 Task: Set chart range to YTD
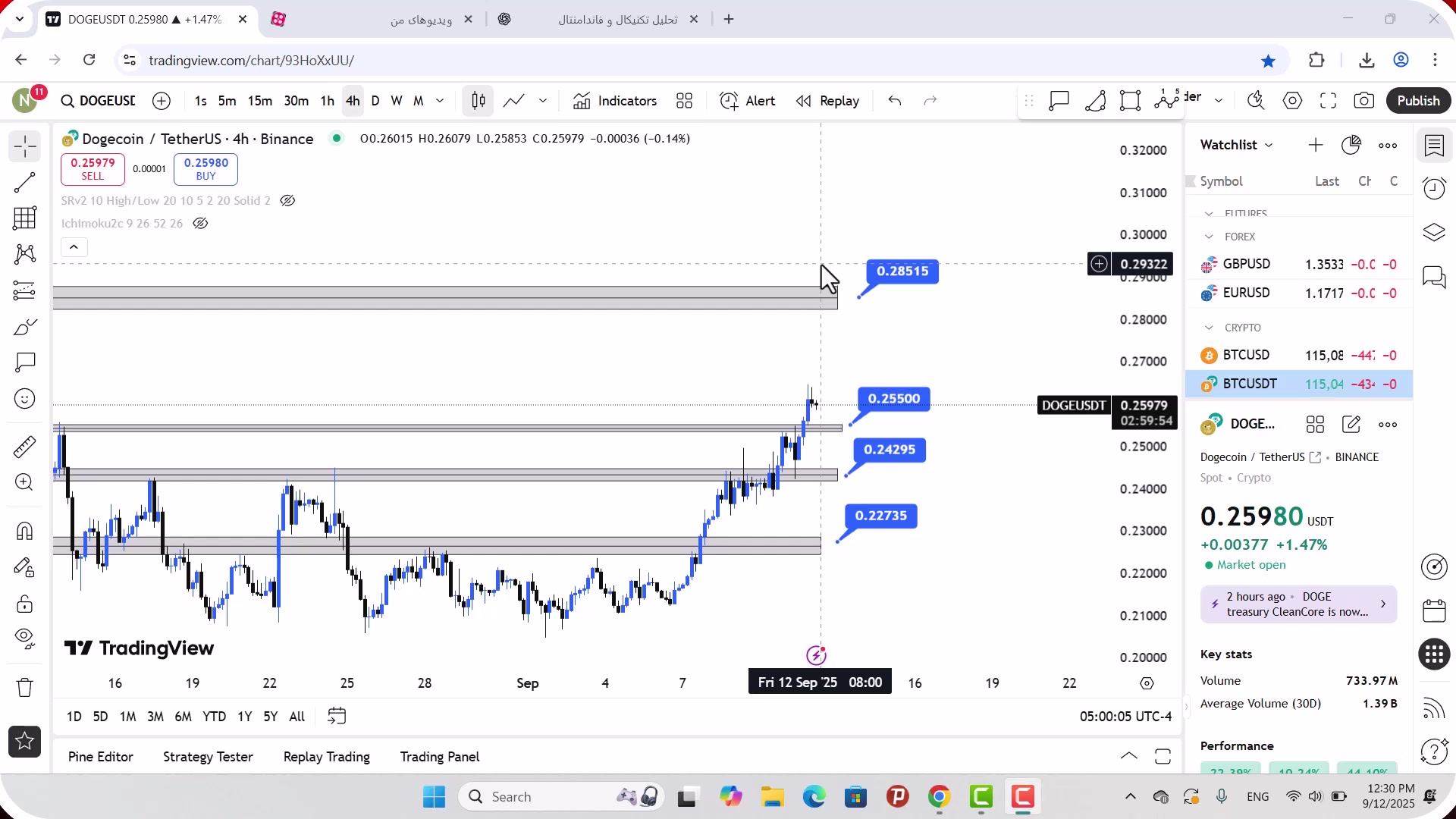tap(214, 717)
